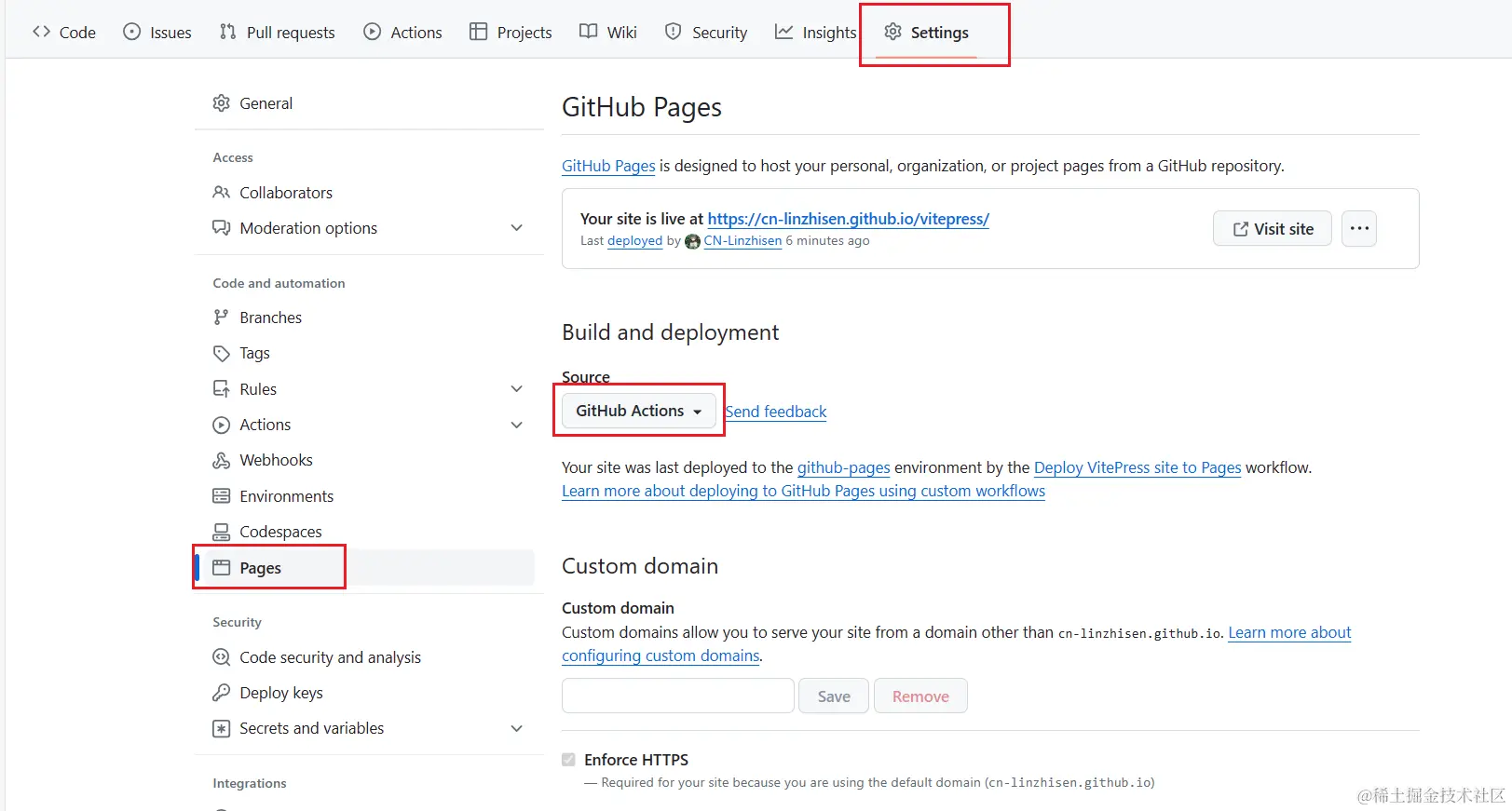Click the Webhooks icon
Image resolution: width=1512 pixels, height=811 pixels.
click(222, 460)
